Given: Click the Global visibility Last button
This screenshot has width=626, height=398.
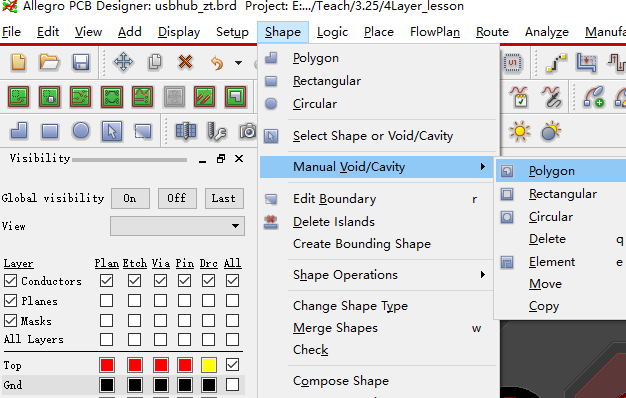Looking at the screenshot, I should pos(224,198).
